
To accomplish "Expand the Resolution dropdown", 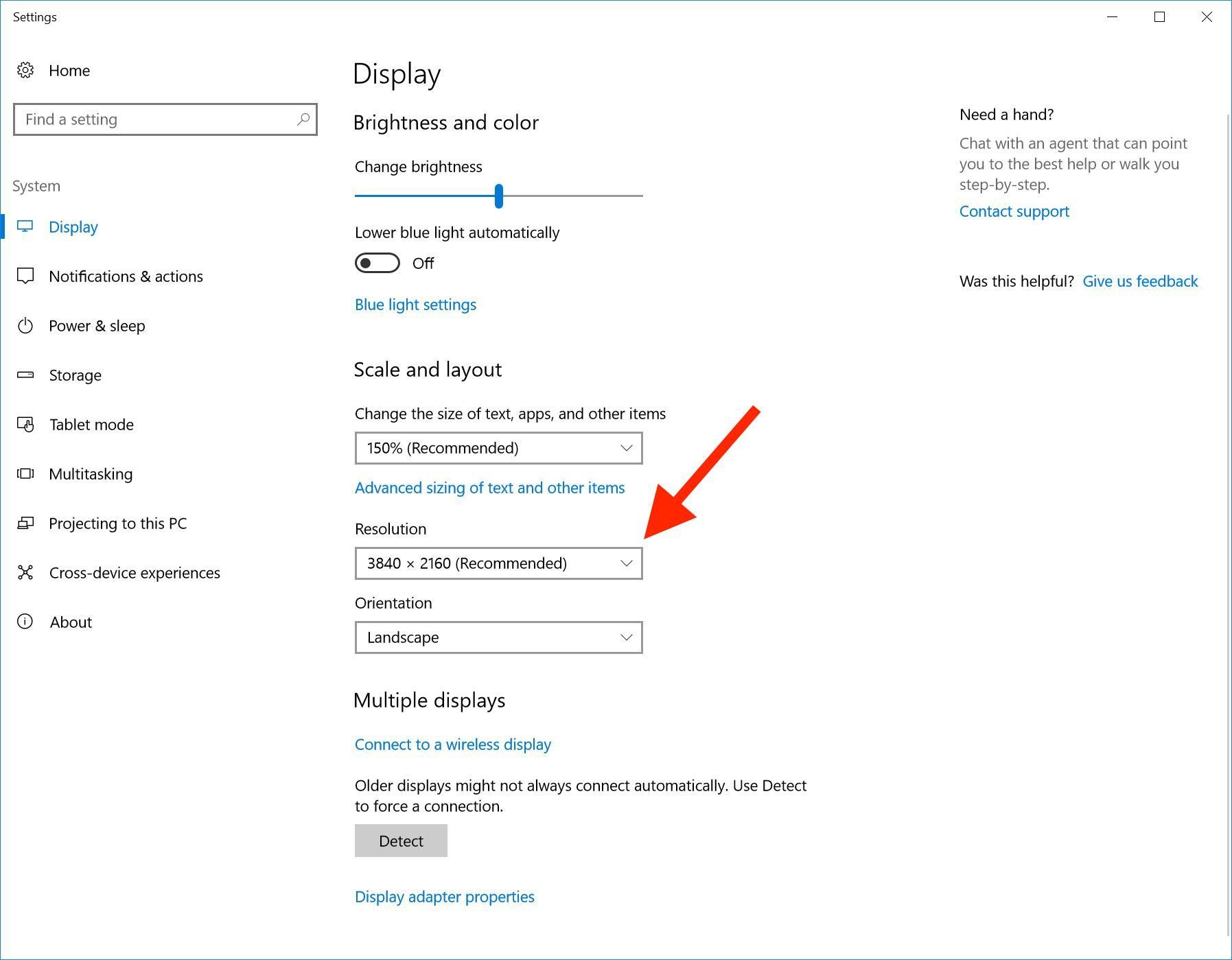I will click(498, 563).
